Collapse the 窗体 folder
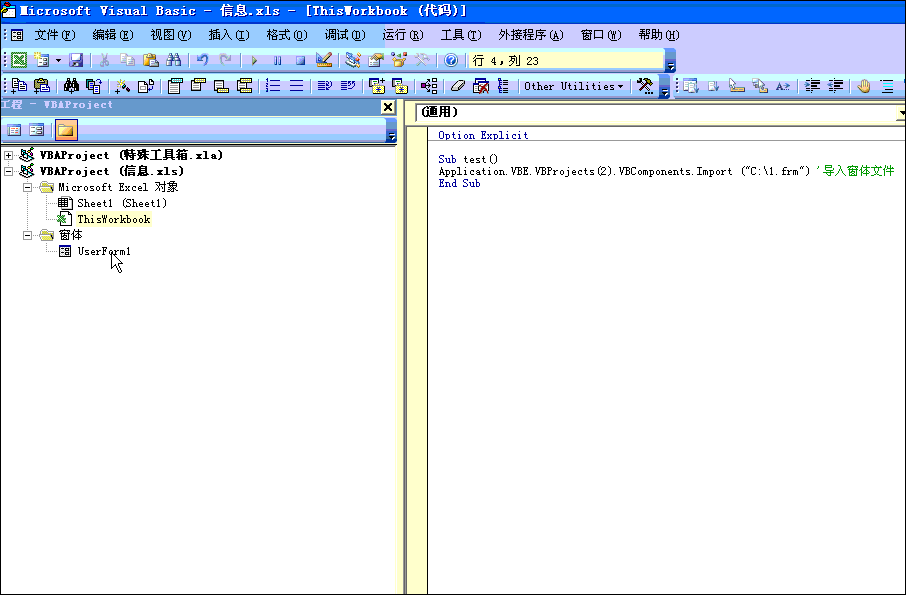This screenshot has width=906, height=595. point(27,235)
